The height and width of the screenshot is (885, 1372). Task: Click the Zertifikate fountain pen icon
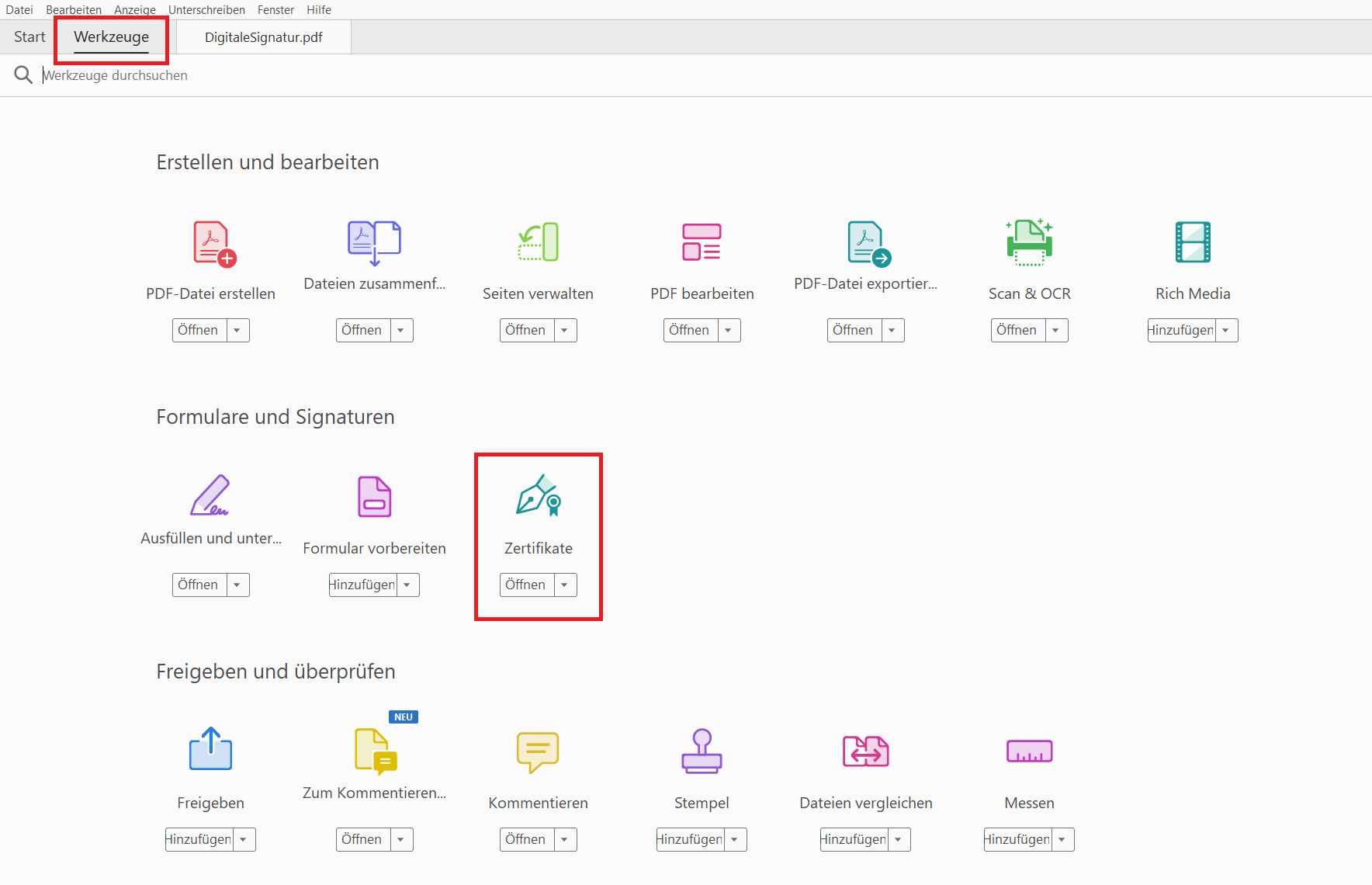(x=539, y=495)
